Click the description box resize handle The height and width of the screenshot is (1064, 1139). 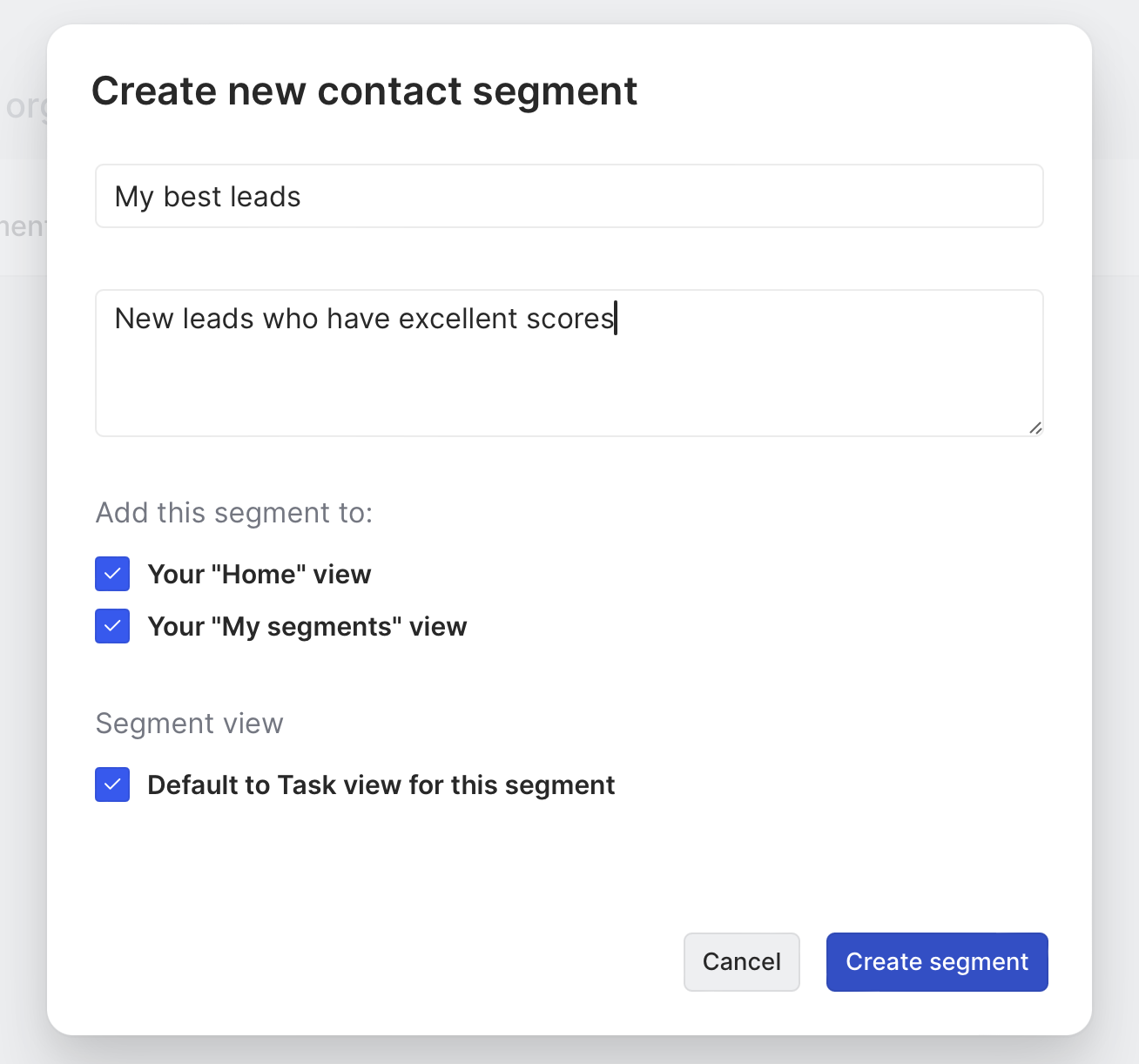[1035, 428]
